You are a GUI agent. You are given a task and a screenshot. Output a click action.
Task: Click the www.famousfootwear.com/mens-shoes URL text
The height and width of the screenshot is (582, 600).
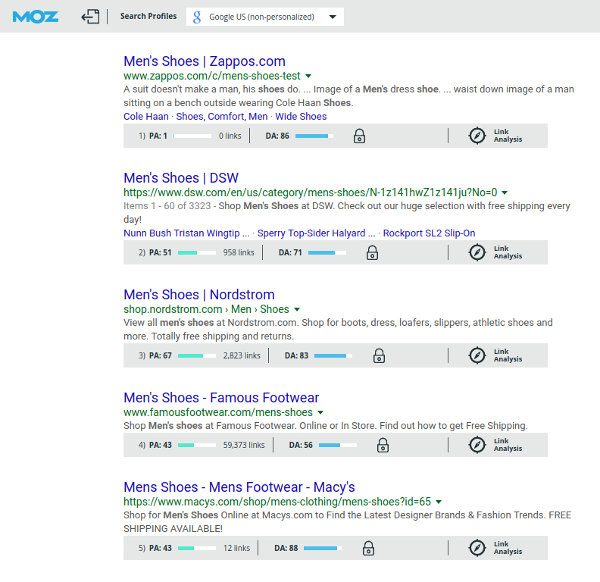(x=218, y=412)
